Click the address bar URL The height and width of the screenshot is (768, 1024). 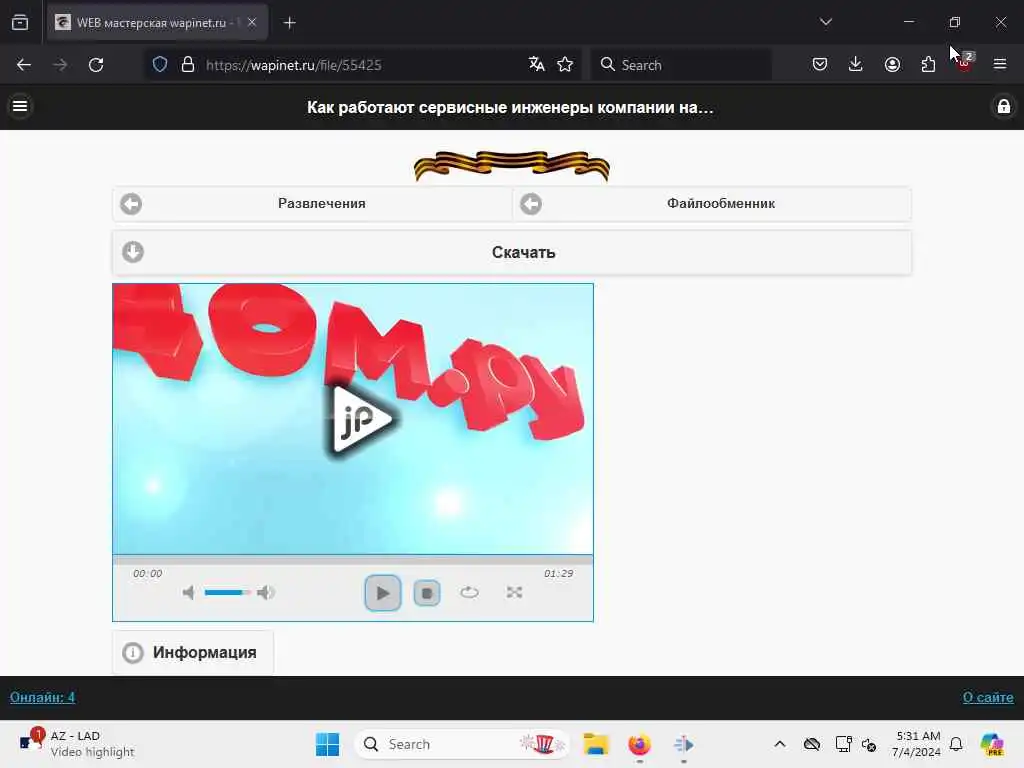tap(293, 65)
